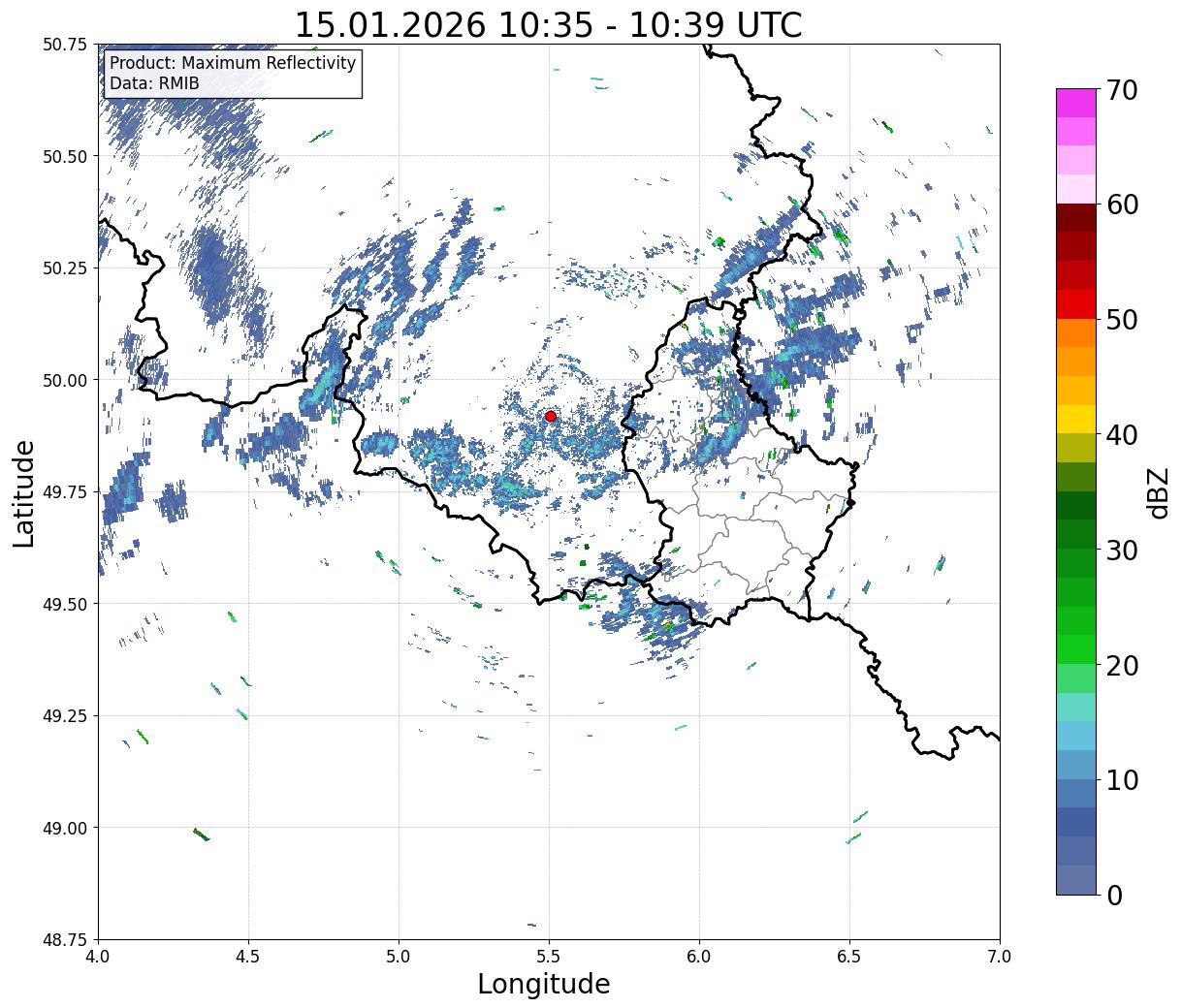This screenshot has width=1182, height=1008.
Task: Click the colorbar tick label 60
Action: click(1121, 205)
